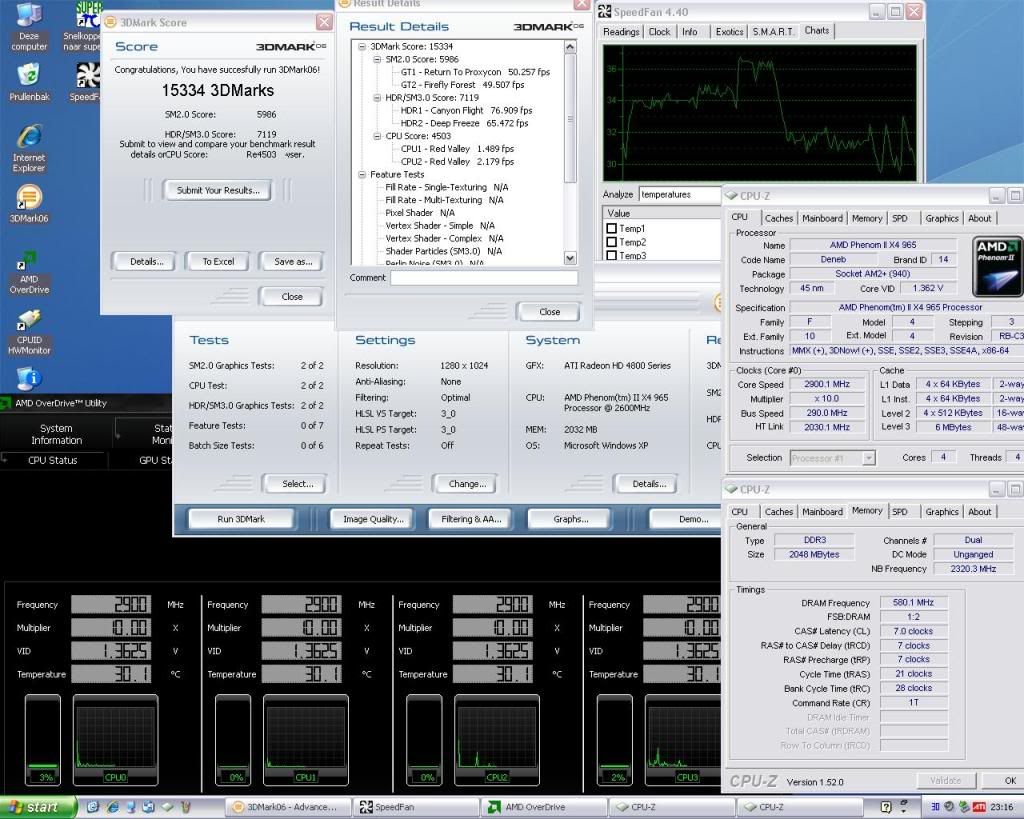Open the S.M.A.R.T. tab in SpeedFan
Viewport: 1024px width, 819px height.
tap(774, 31)
